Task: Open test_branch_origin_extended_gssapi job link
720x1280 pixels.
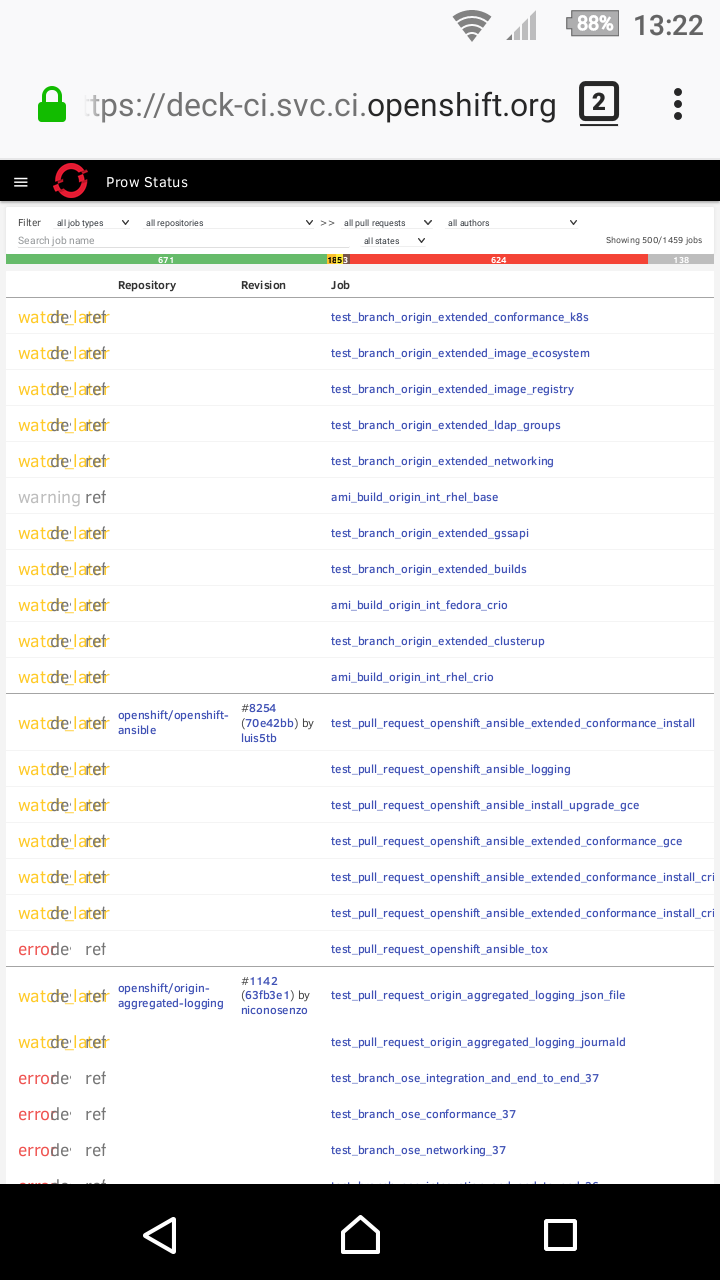Action: click(x=430, y=533)
